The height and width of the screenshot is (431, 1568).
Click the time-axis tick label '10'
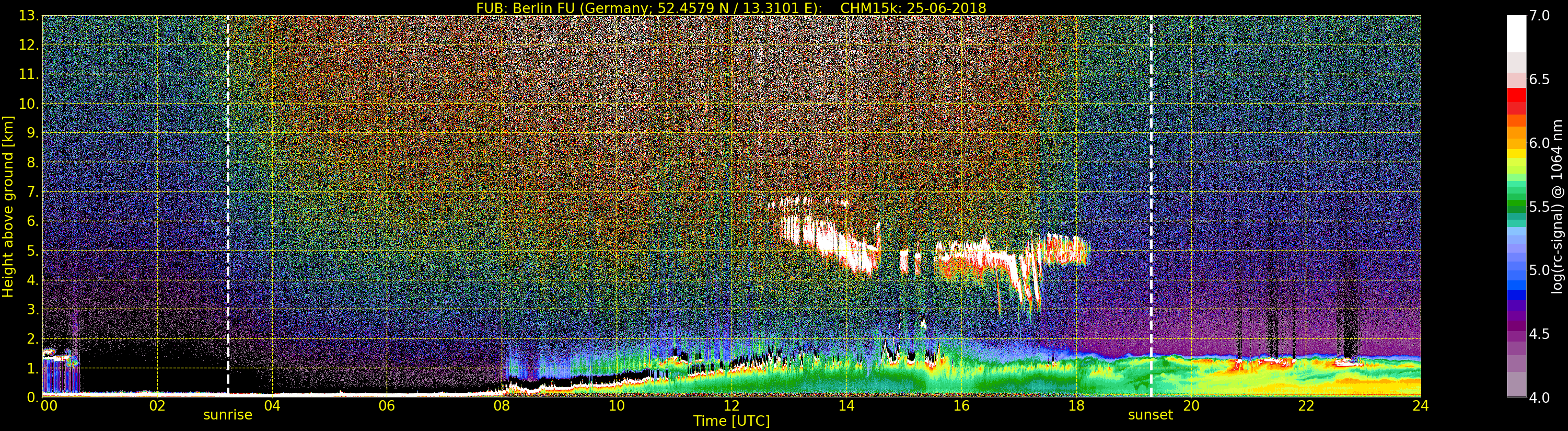(x=617, y=406)
